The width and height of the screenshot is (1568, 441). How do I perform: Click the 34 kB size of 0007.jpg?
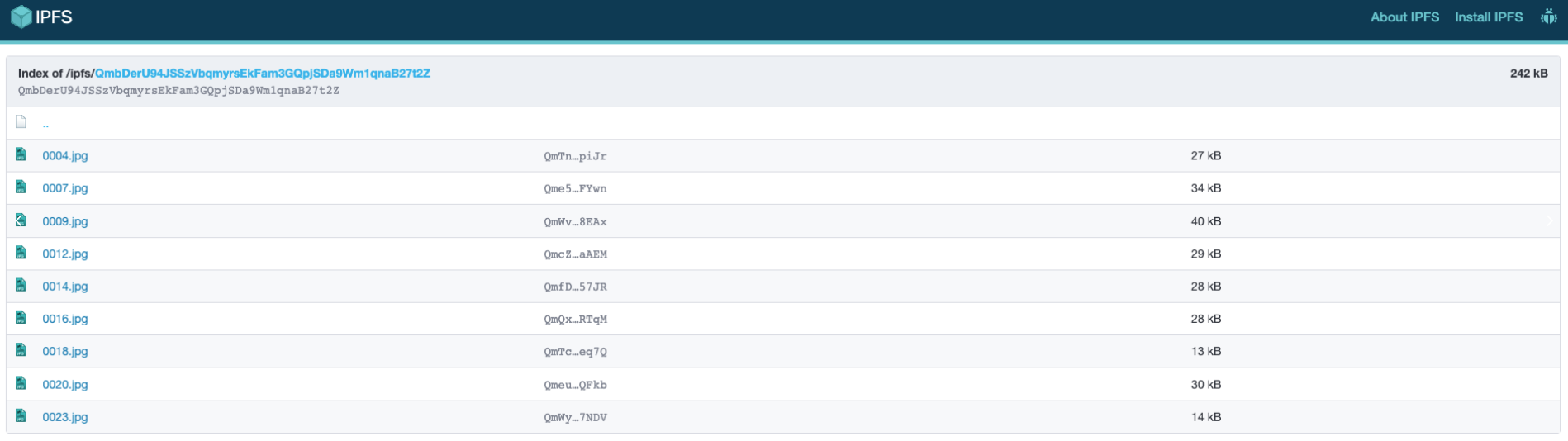pos(1206,188)
